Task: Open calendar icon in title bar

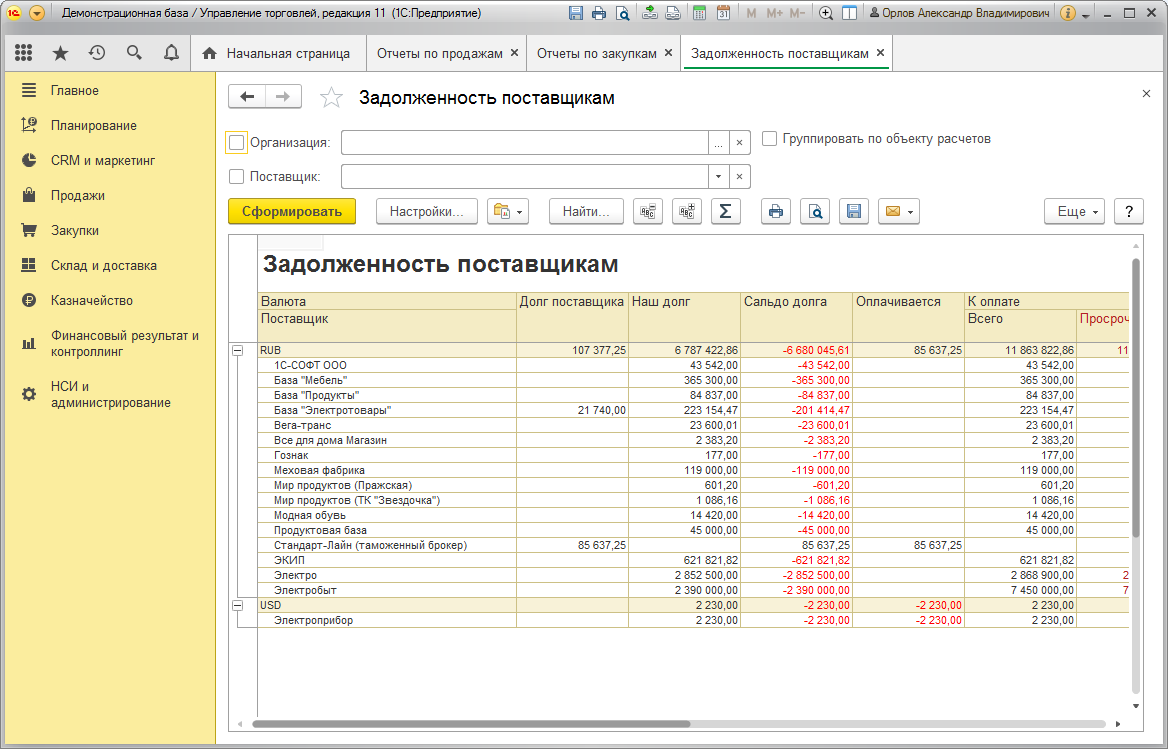Action: coord(723,13)
